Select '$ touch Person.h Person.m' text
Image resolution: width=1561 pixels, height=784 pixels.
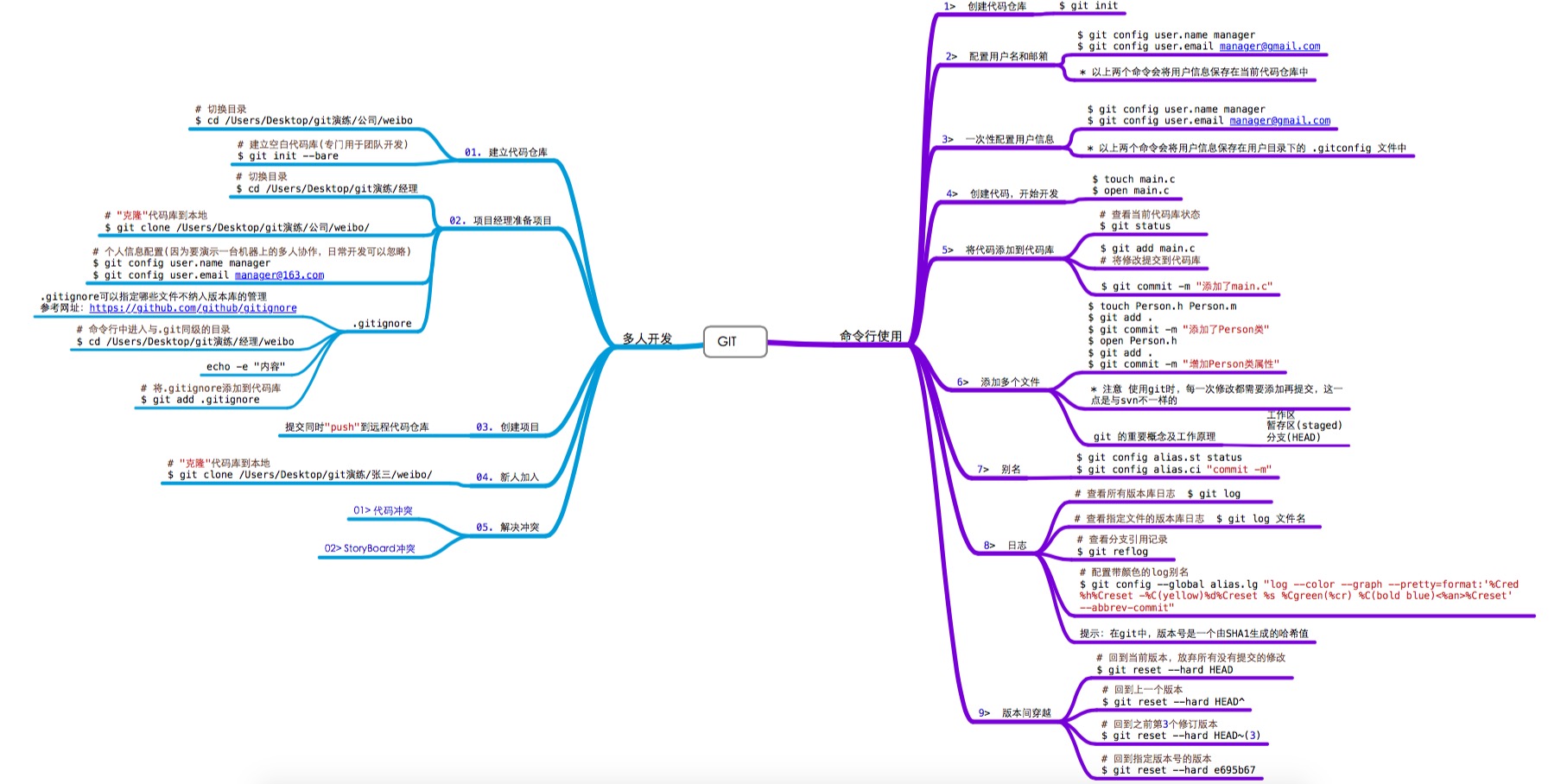click(1163, 306)
